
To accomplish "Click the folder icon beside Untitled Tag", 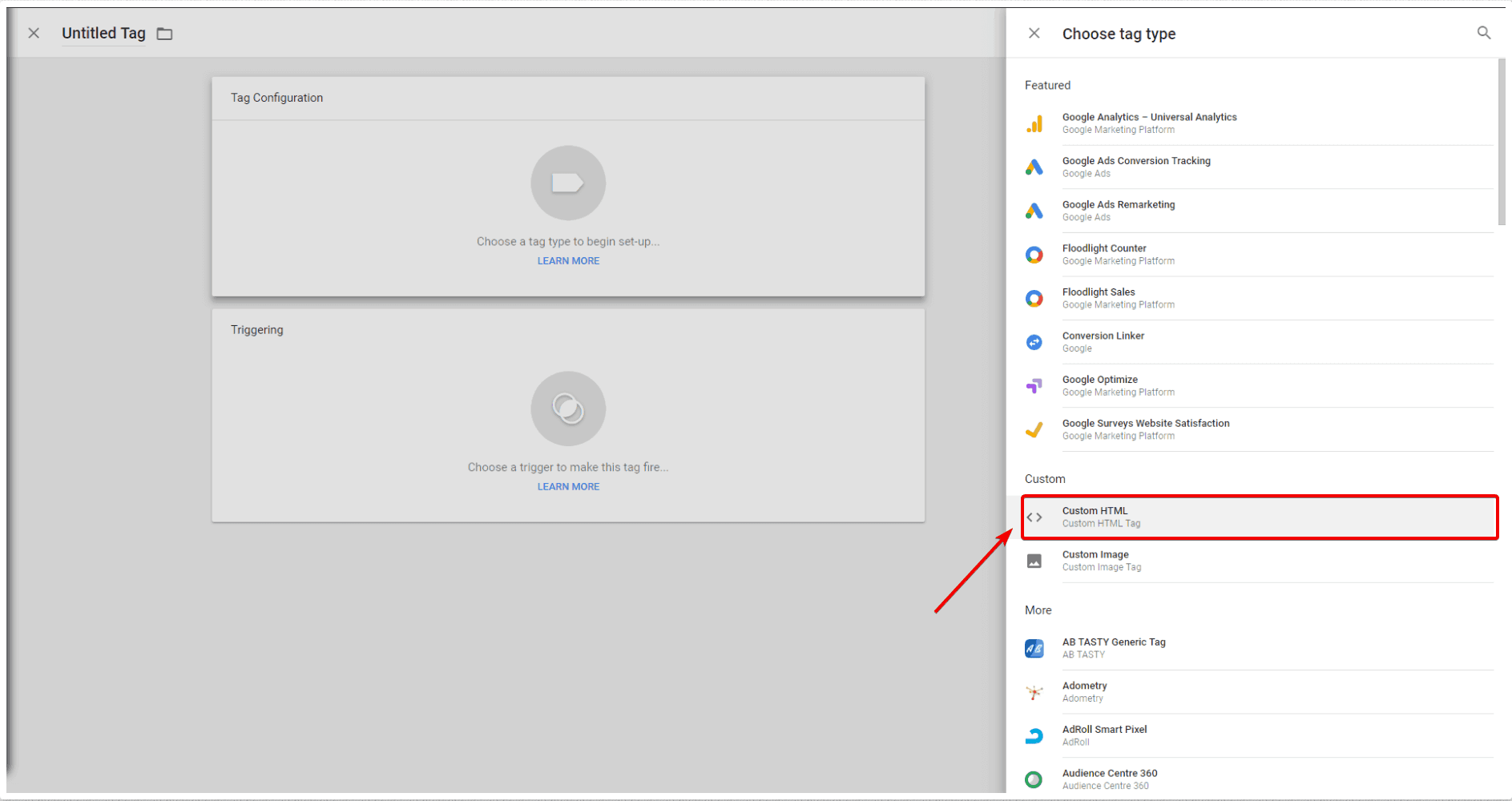I will [x=164, y=34].
